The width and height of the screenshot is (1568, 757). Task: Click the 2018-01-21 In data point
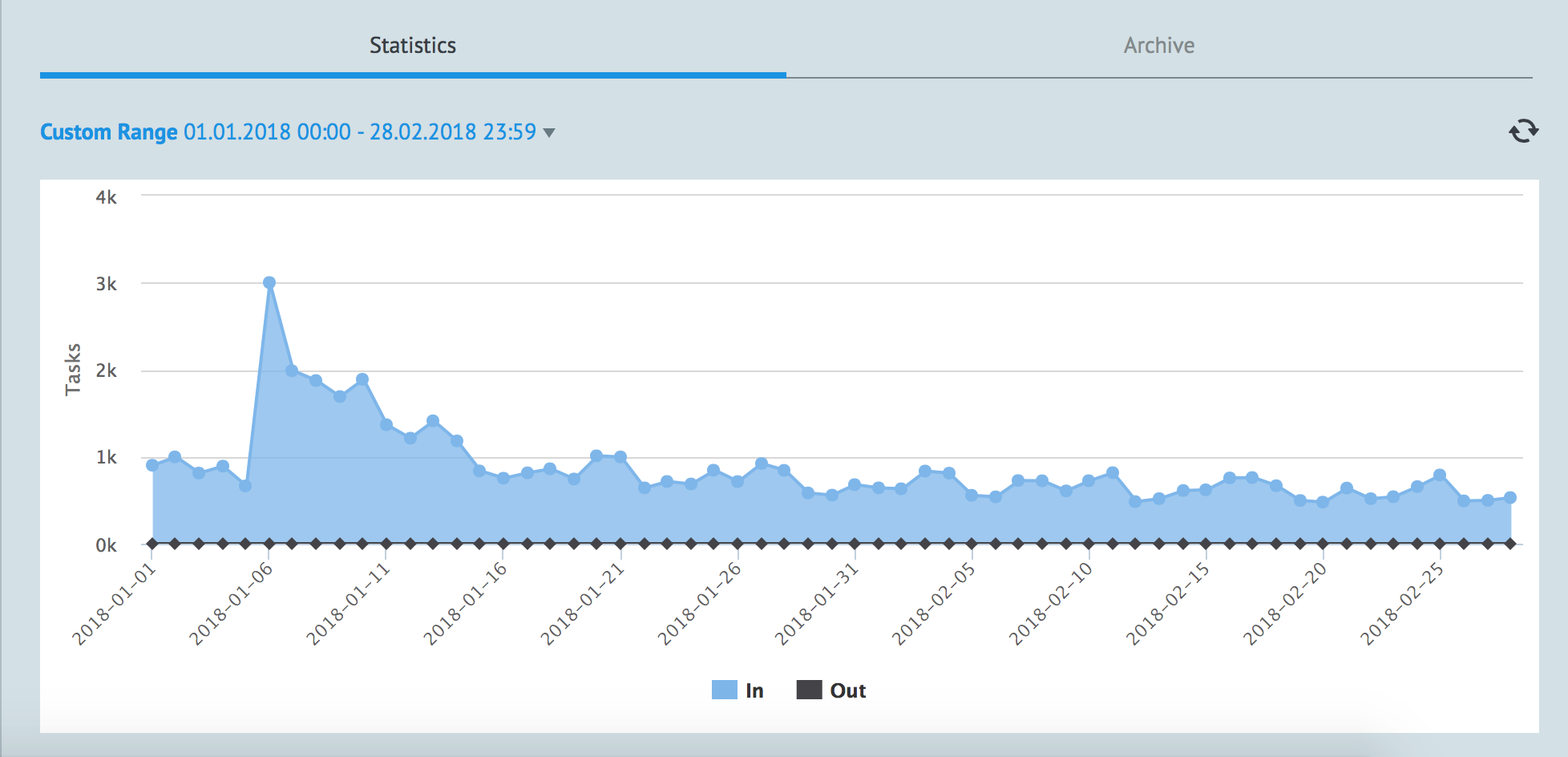(x=620, y=457)
